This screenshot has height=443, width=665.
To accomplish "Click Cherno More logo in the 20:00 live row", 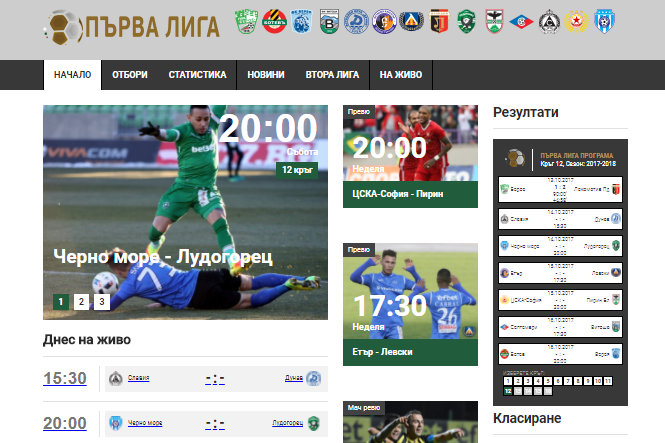I will tap(115, 423).
